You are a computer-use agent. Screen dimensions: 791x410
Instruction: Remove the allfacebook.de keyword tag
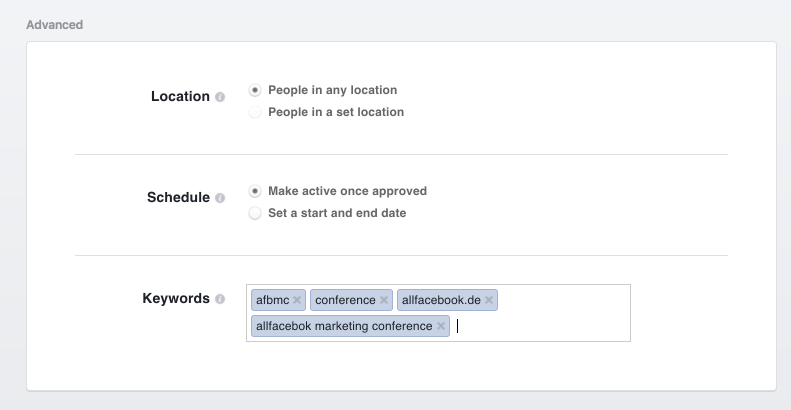pos(489,300)
